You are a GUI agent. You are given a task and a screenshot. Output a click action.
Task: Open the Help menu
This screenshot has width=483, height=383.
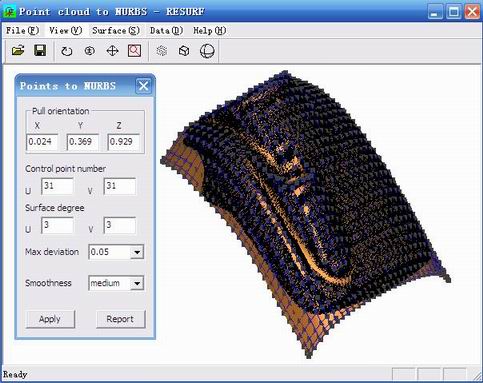pos(209,31)
